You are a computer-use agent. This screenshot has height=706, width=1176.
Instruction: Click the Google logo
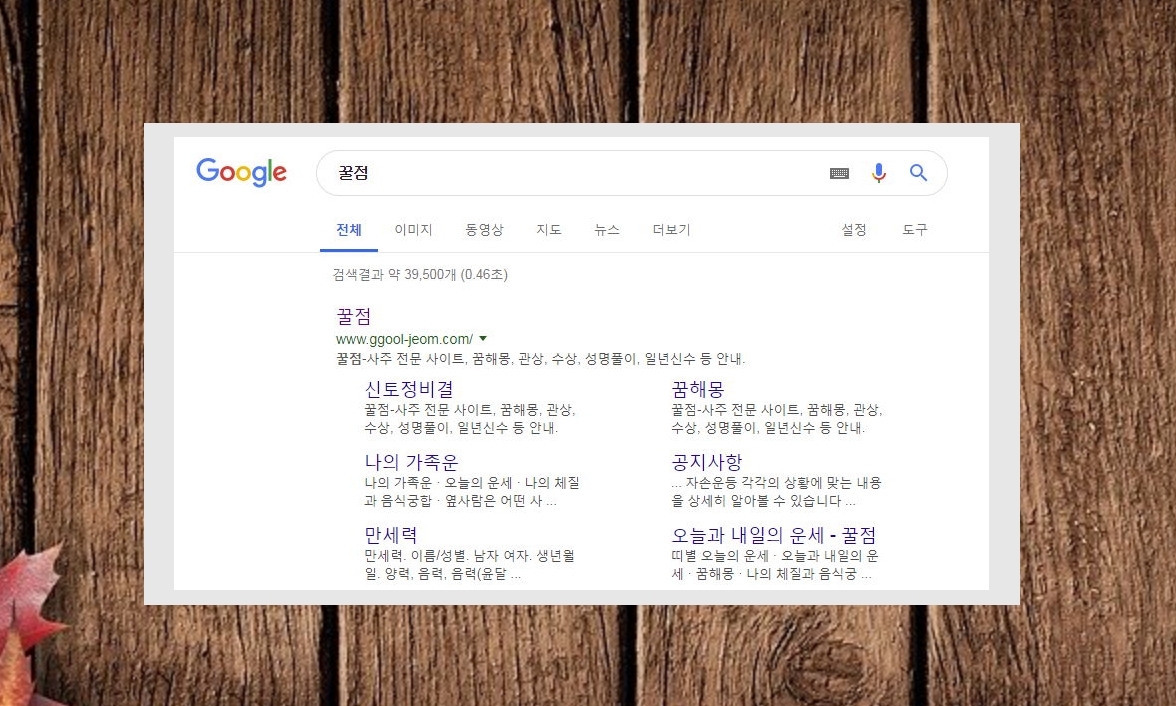242,173
